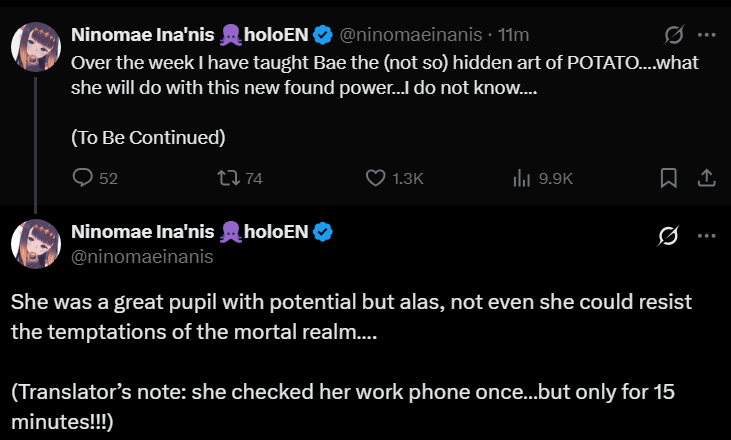Click the Grok icon on the second tweet
This screenshot has height=440, width=731.
(x=667, y=236)
